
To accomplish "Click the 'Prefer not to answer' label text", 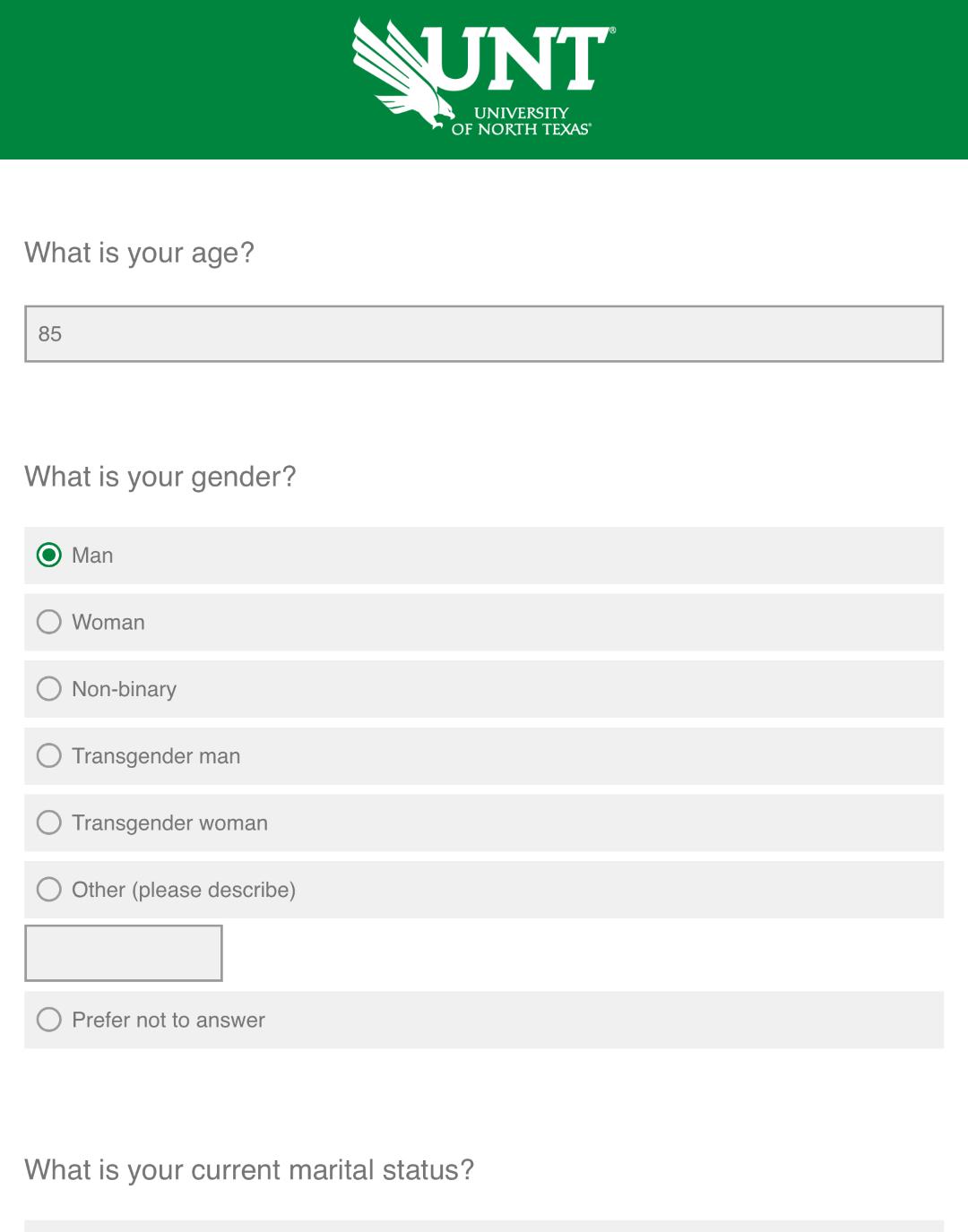I will pos(169,1020).
